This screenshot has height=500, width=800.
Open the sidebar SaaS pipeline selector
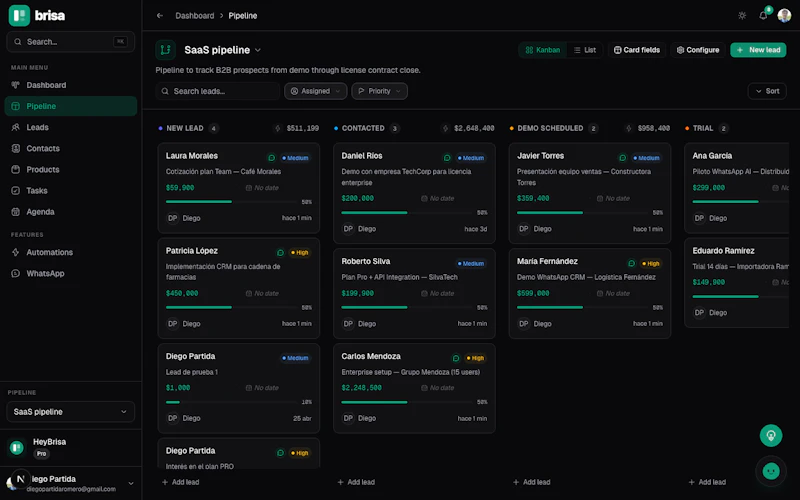coord(70,412)
